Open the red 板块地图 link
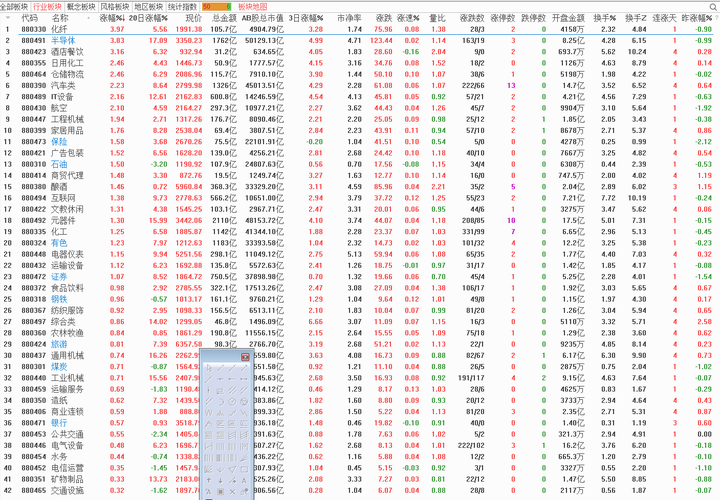720x500 pixels. tap(253, 7)
